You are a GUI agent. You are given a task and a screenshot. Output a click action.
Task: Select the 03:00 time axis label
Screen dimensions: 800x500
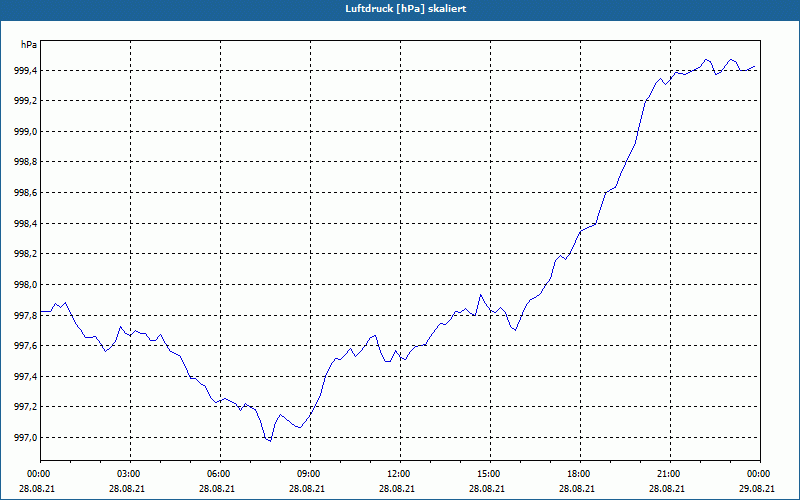click(128, 474)
